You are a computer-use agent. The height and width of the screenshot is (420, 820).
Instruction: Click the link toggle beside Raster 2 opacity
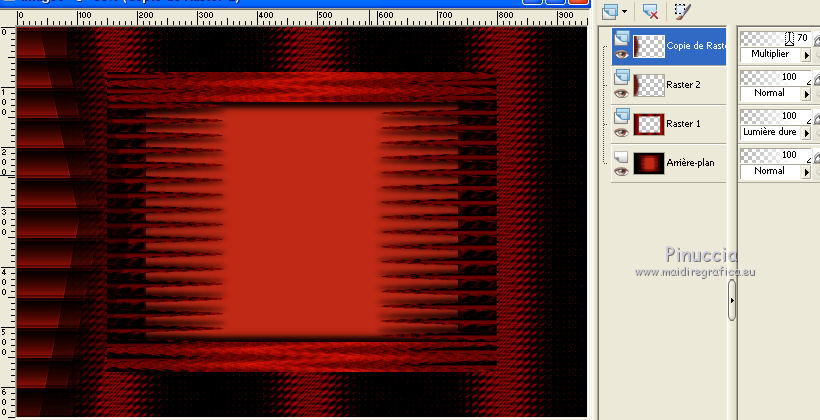click(x=816, y=78)
